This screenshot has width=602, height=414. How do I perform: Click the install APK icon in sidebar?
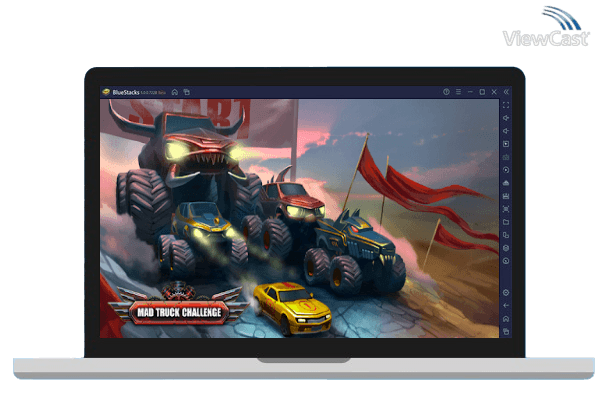tap(506, 183)
